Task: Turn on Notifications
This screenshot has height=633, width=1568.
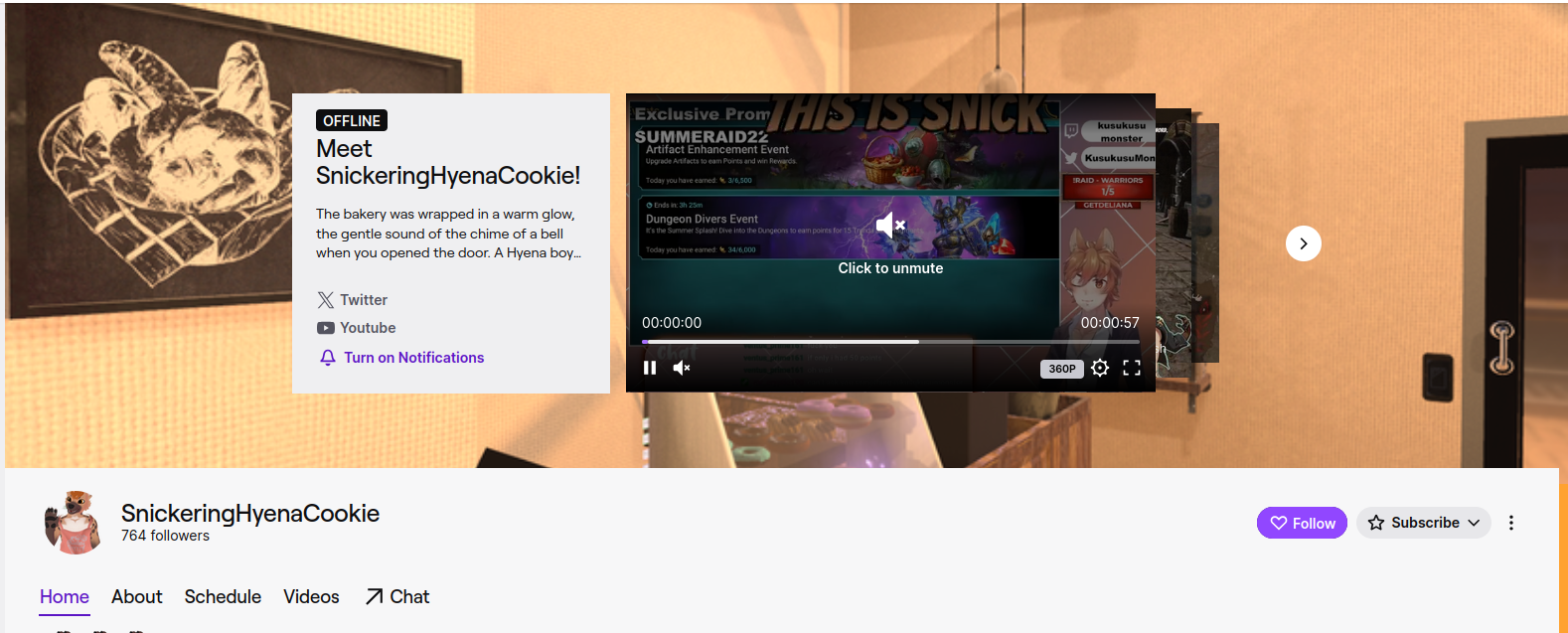Action: coord(402,358)
